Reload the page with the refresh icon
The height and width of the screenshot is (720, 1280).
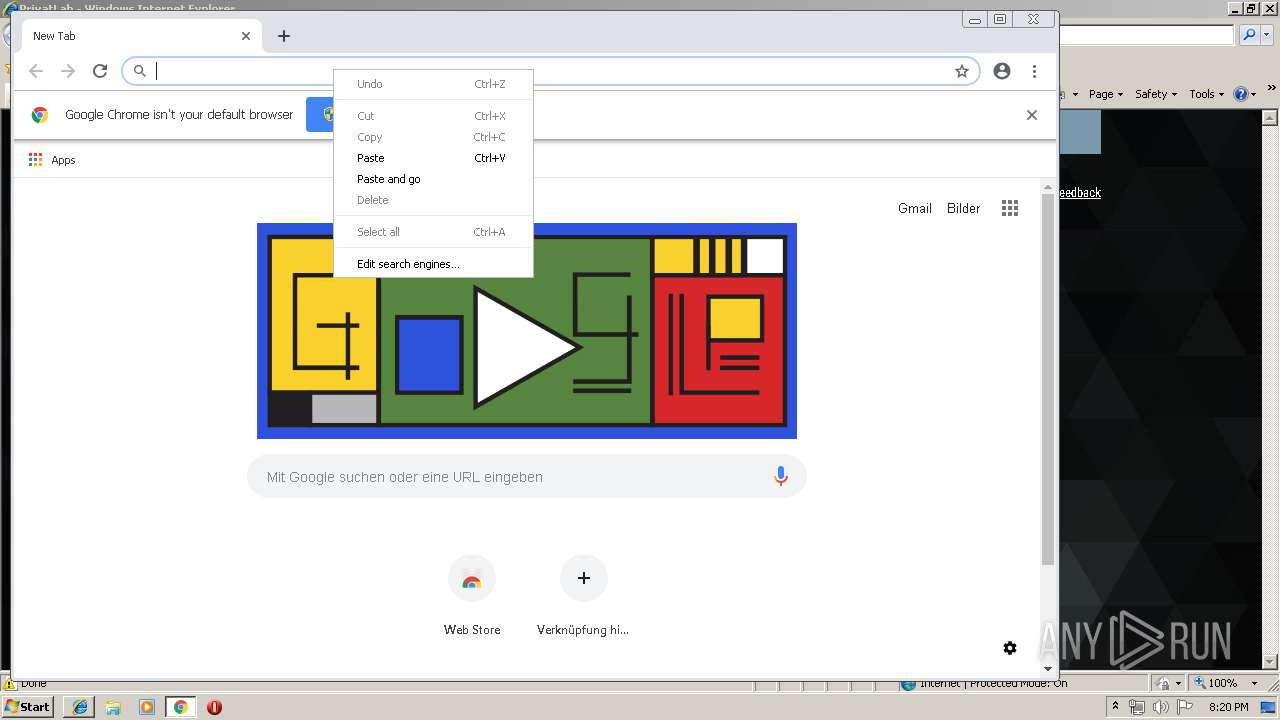click(100, 71)
